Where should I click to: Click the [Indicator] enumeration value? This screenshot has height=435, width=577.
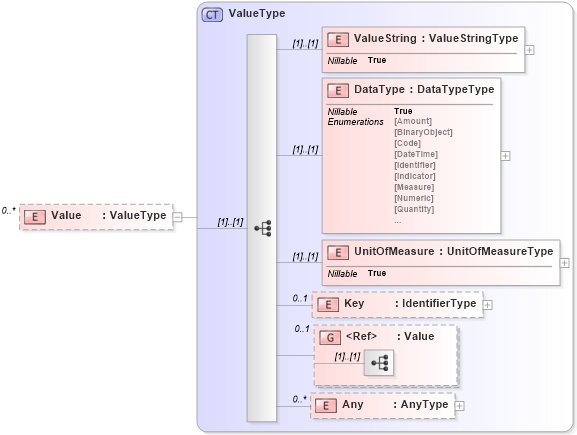point(415,177)
